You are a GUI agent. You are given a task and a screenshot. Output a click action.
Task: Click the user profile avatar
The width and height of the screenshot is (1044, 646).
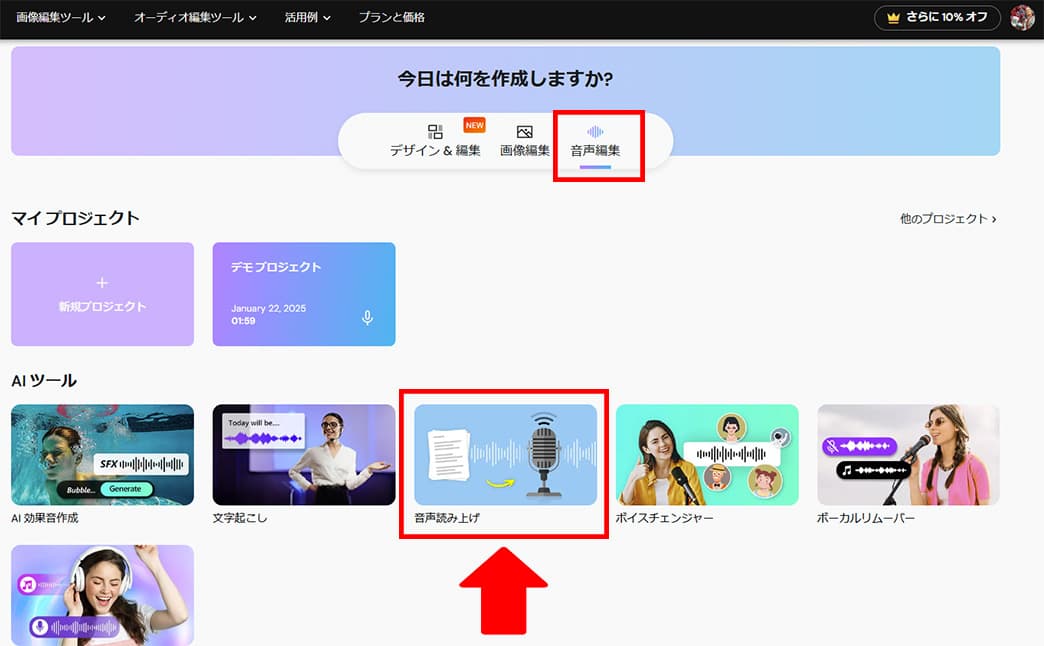[x=1021, y=18]
